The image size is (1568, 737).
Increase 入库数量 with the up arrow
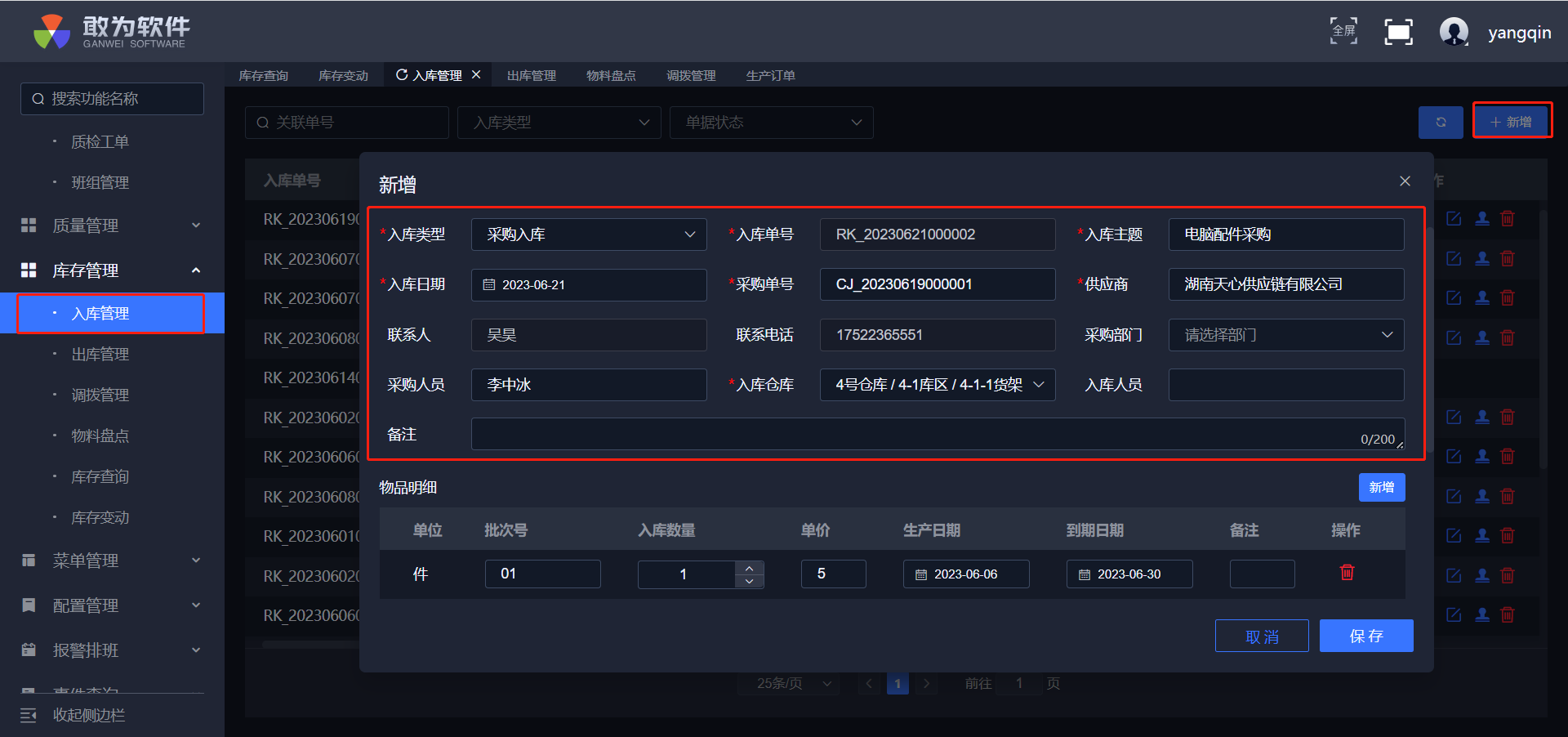coord(750,567)
